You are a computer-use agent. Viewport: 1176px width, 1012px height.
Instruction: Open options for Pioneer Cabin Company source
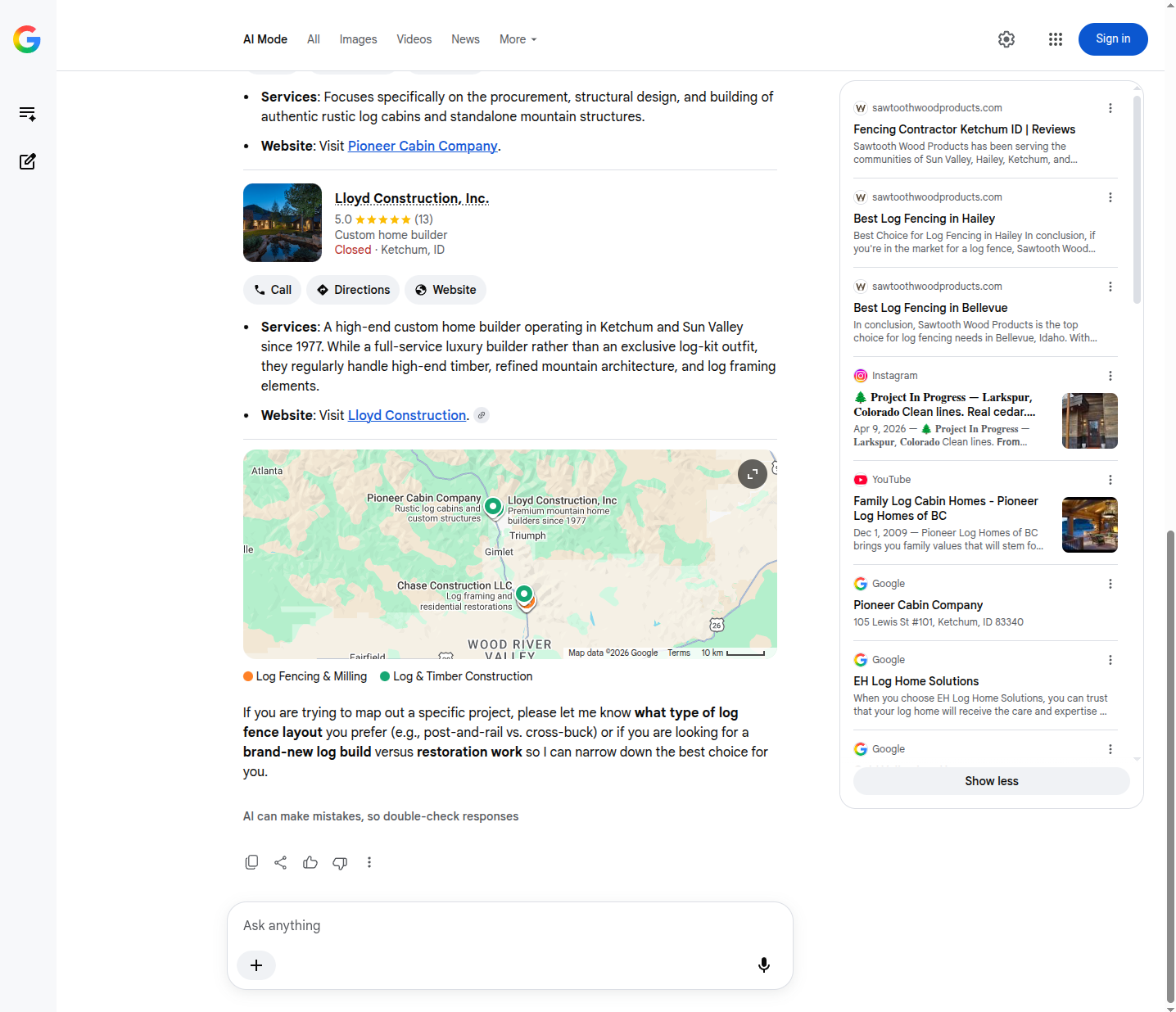[x=1110, y=584]
